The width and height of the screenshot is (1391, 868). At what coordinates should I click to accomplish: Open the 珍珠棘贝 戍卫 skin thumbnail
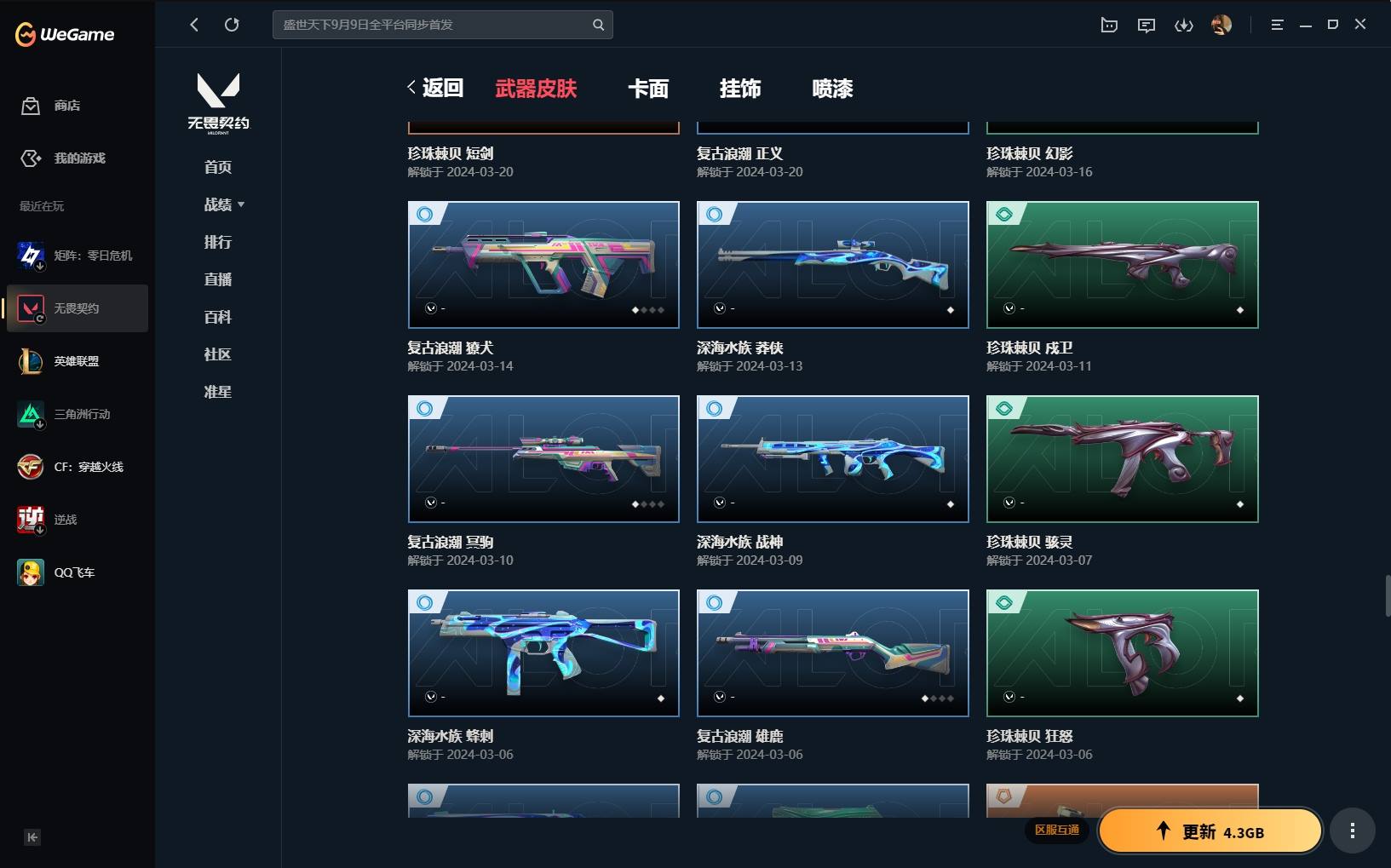pos(1123,265)
